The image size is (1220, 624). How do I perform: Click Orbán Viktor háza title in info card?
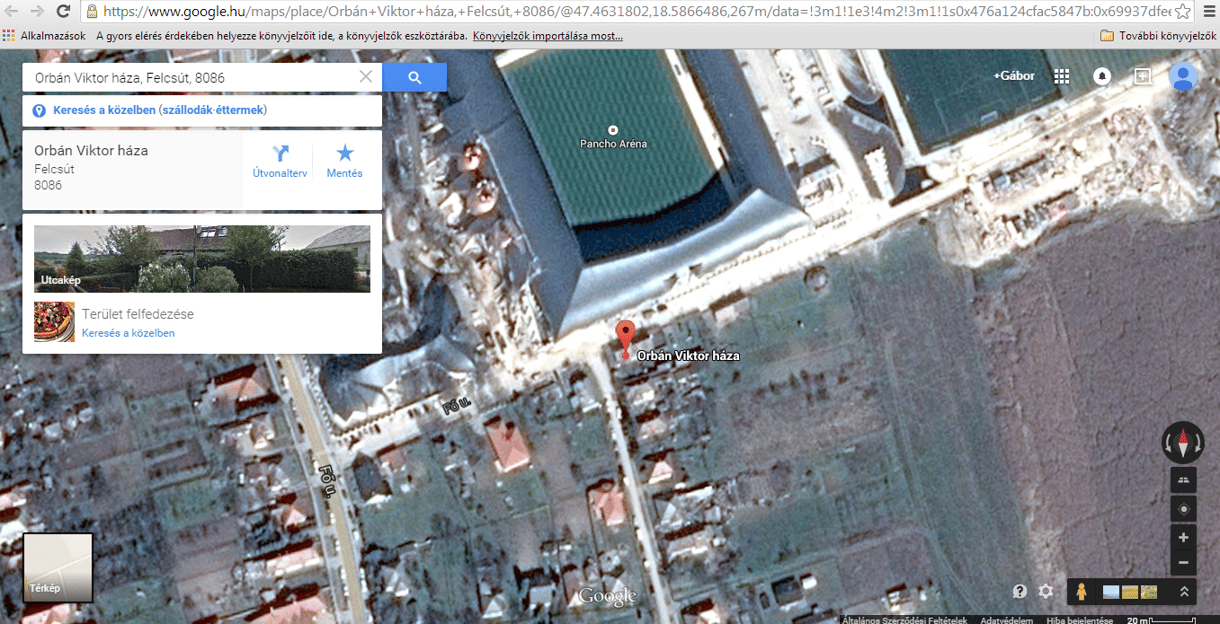point(91,151)
